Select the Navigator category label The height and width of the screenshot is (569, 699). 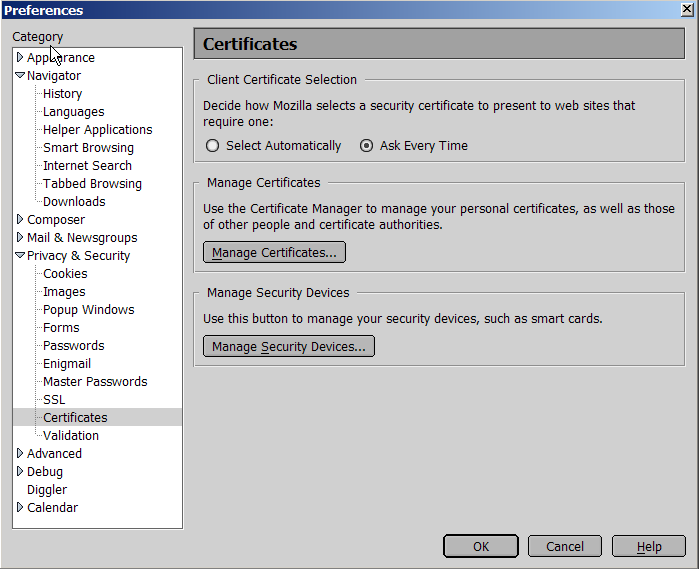tap(54, 76)
